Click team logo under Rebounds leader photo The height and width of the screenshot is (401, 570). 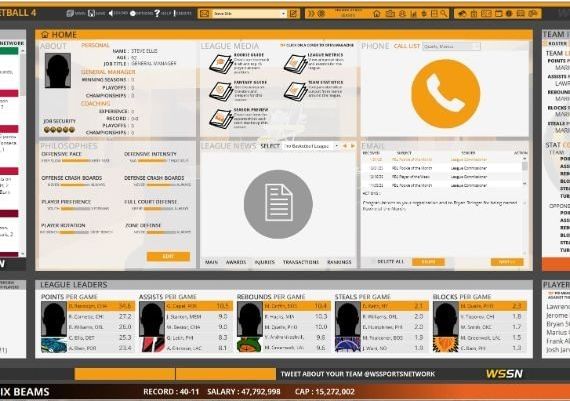click(x=250, y=345)
